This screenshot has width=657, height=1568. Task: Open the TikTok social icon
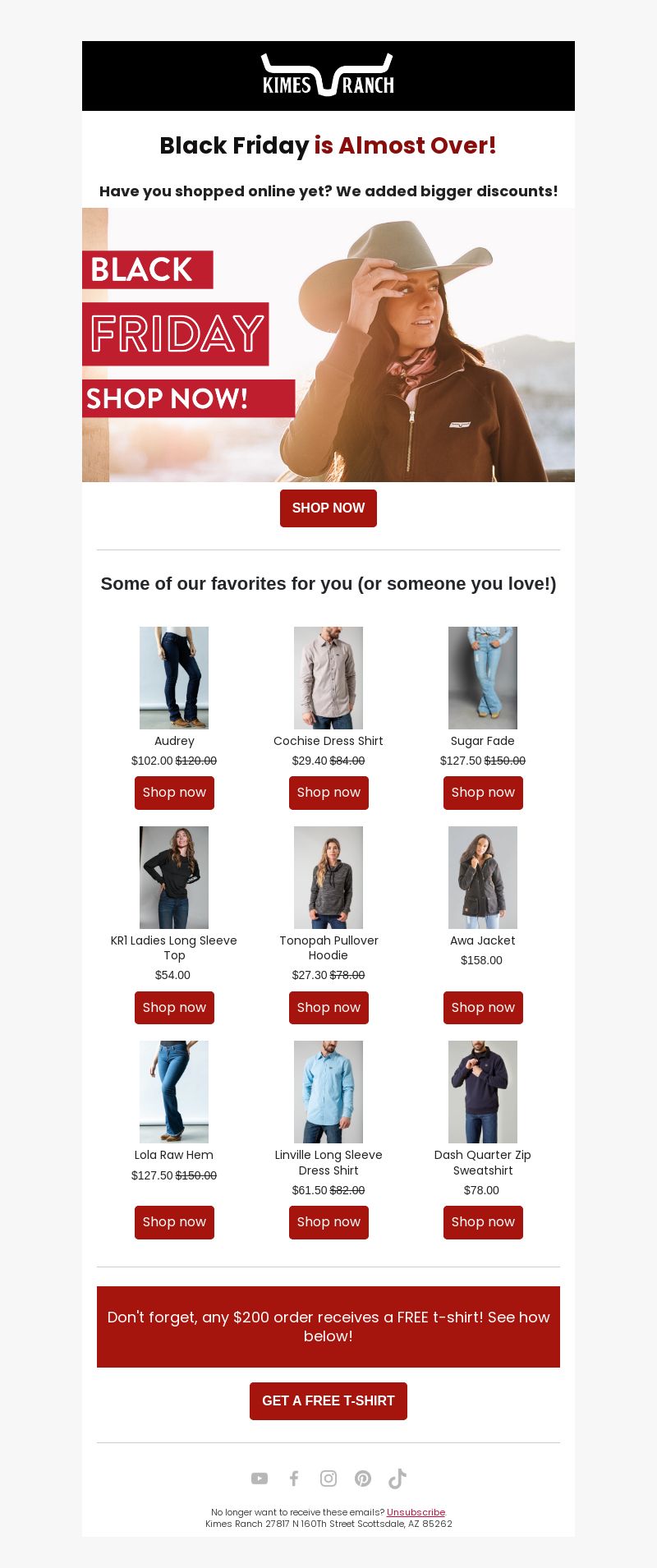pyautogui.click(x=397, y=1478)
